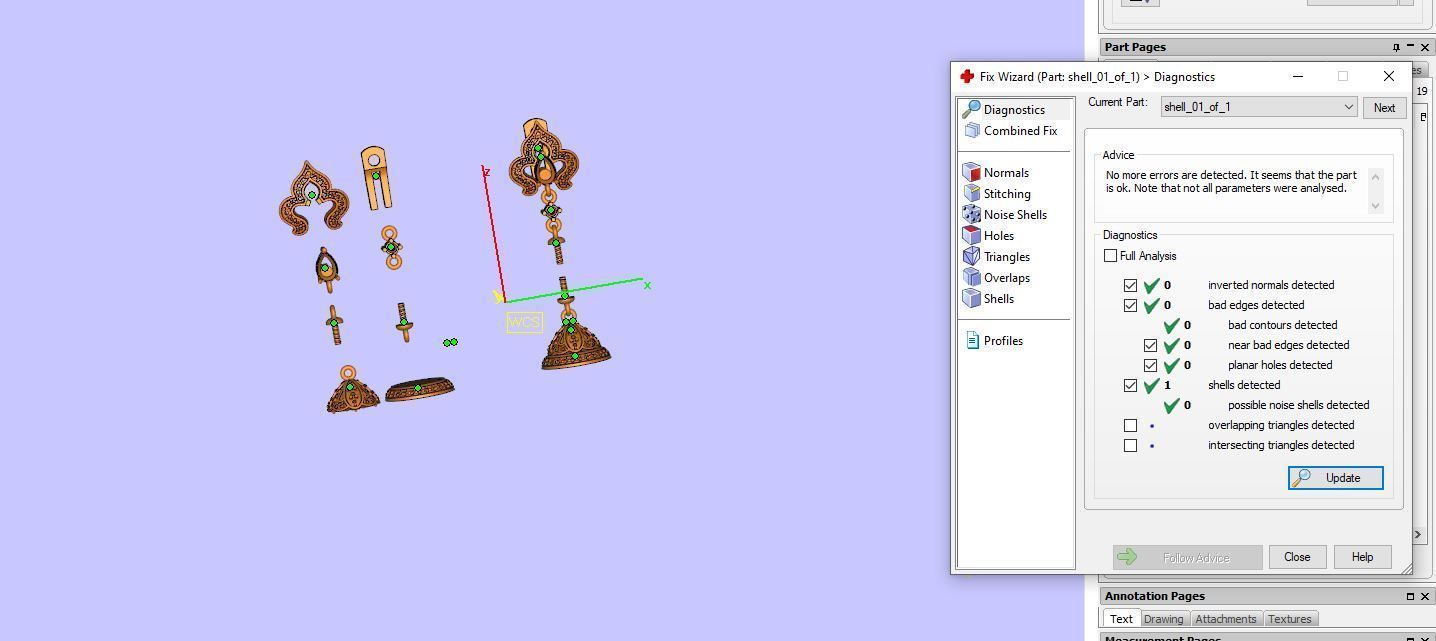Click the WCS label in the viewport
The height and width of the screenshot is (641, 1436).
click(524, 322)
